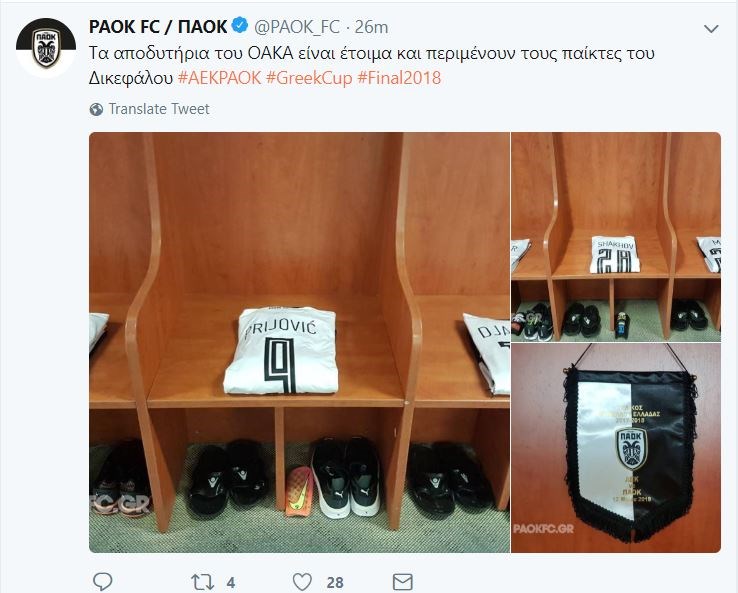Open the #Final2018 hashtag
The image size is (738, 593).
399,78
